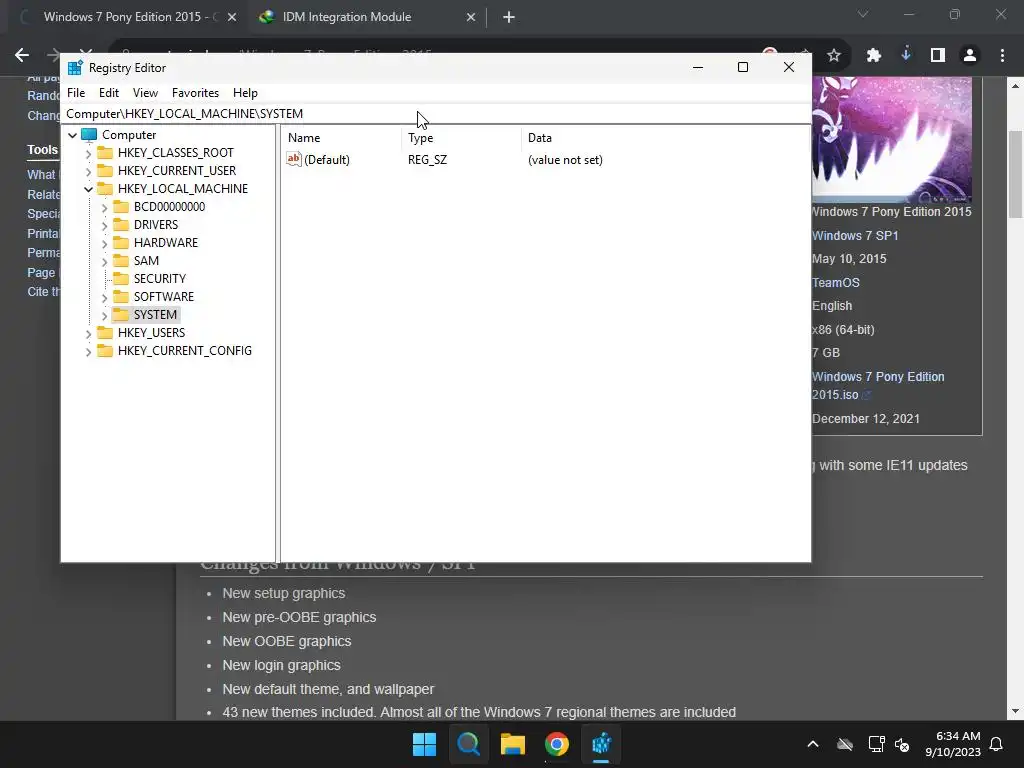Select the (Default) value row name
Image resolution: width=1024 pixels, height=768 pixels.
pos(327,160)
